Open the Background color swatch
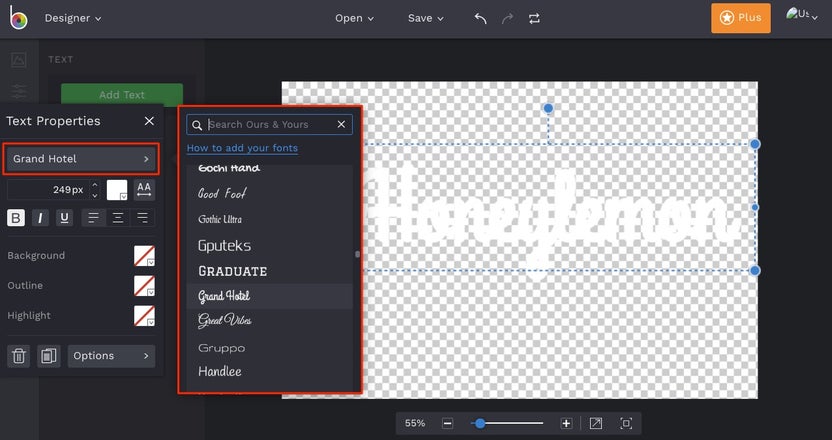 coord(144,255)
